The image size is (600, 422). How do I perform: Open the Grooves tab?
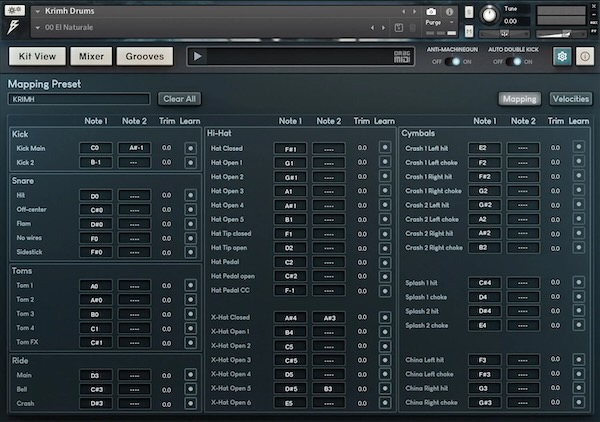click(145, 57)
